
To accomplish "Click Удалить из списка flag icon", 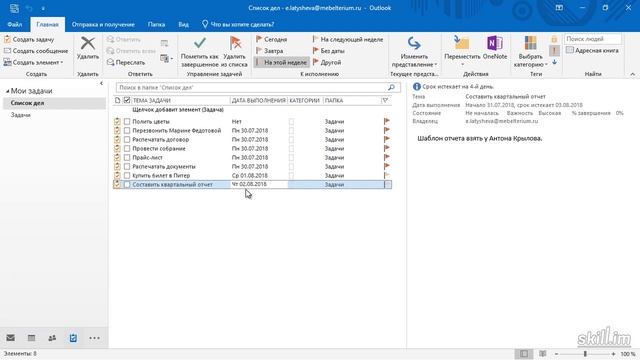I will pos(234,52).
